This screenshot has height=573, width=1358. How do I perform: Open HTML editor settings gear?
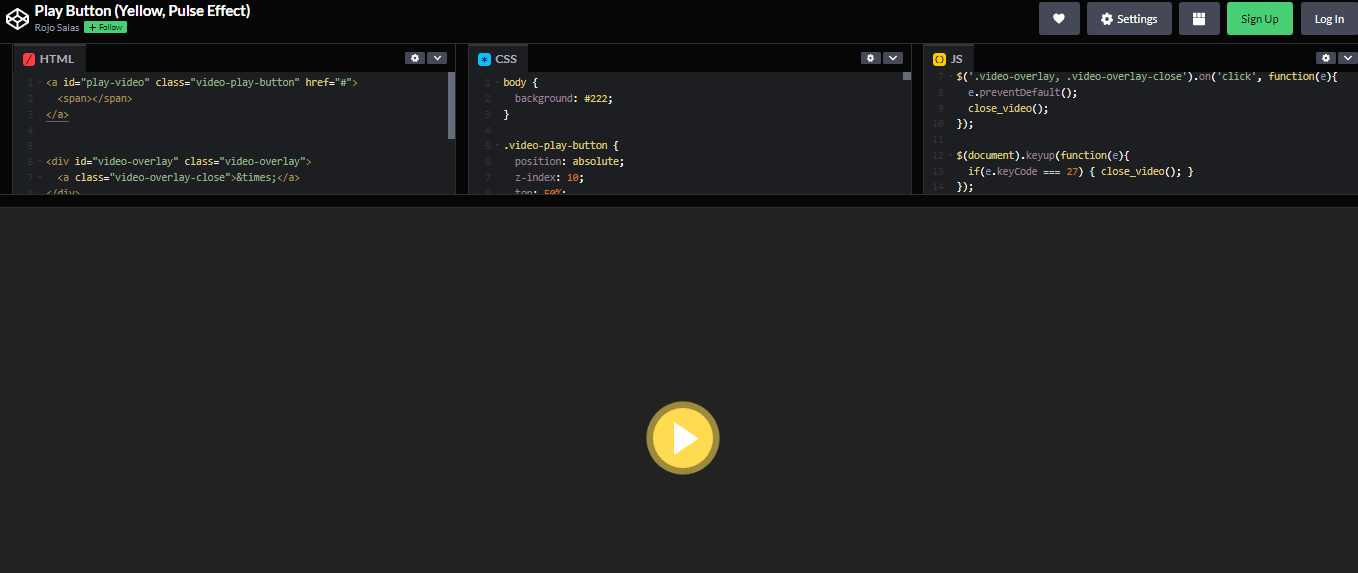(x=415, y=58)
